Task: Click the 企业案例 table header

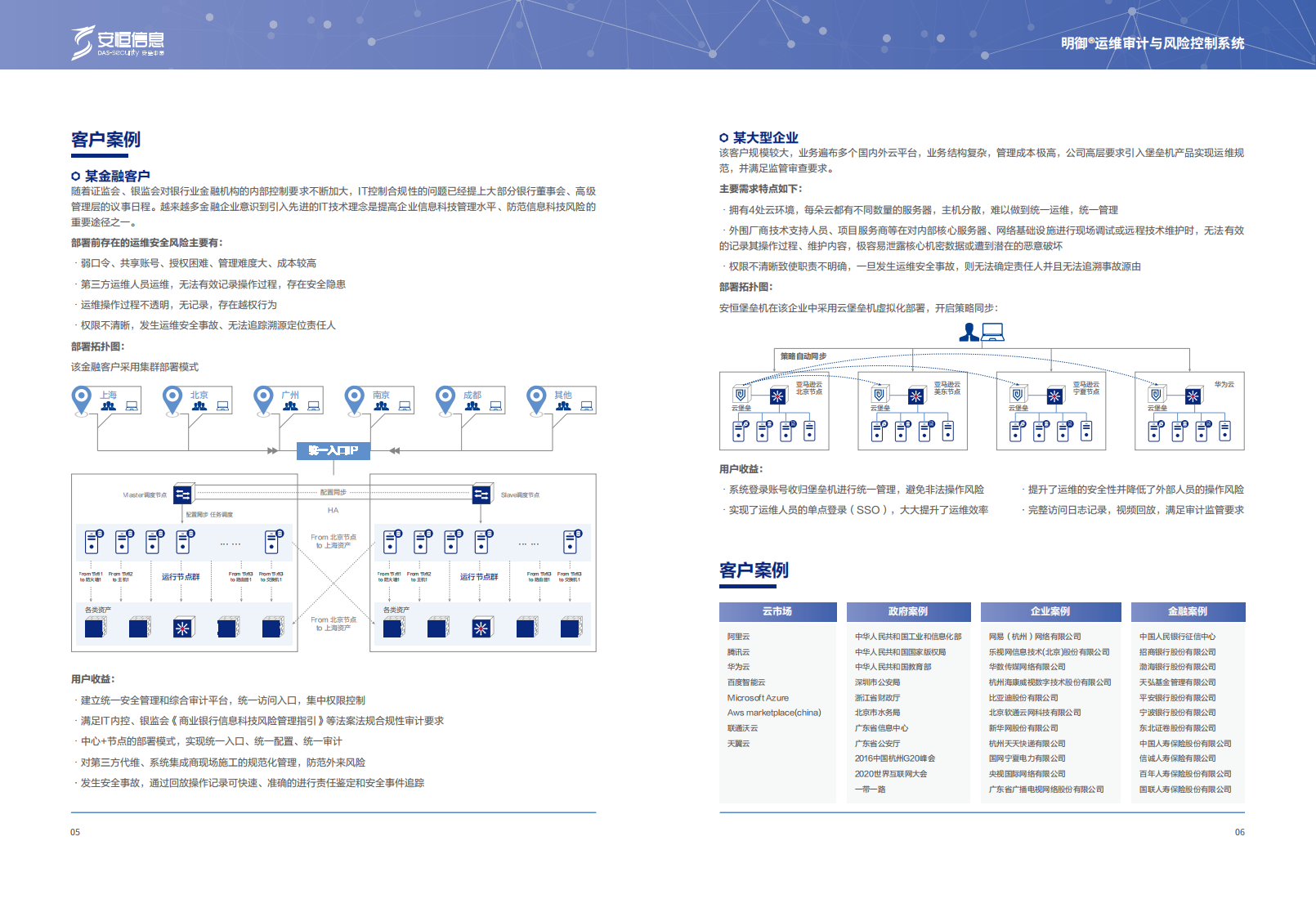Action: pos(1050,611)
